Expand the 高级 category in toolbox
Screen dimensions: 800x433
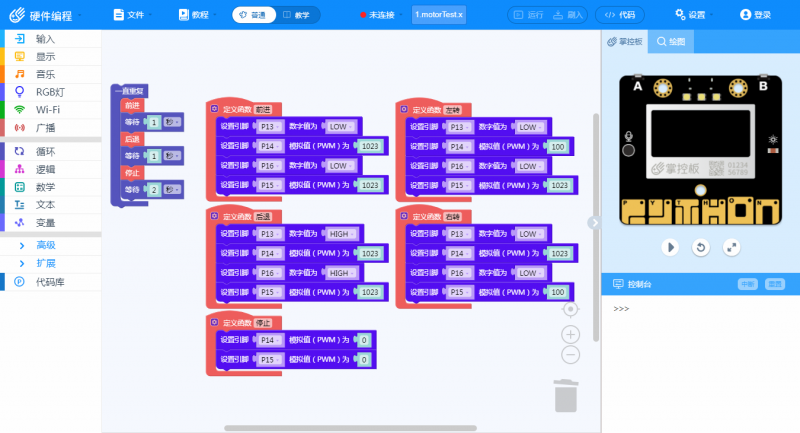click(x=45, y=245)
